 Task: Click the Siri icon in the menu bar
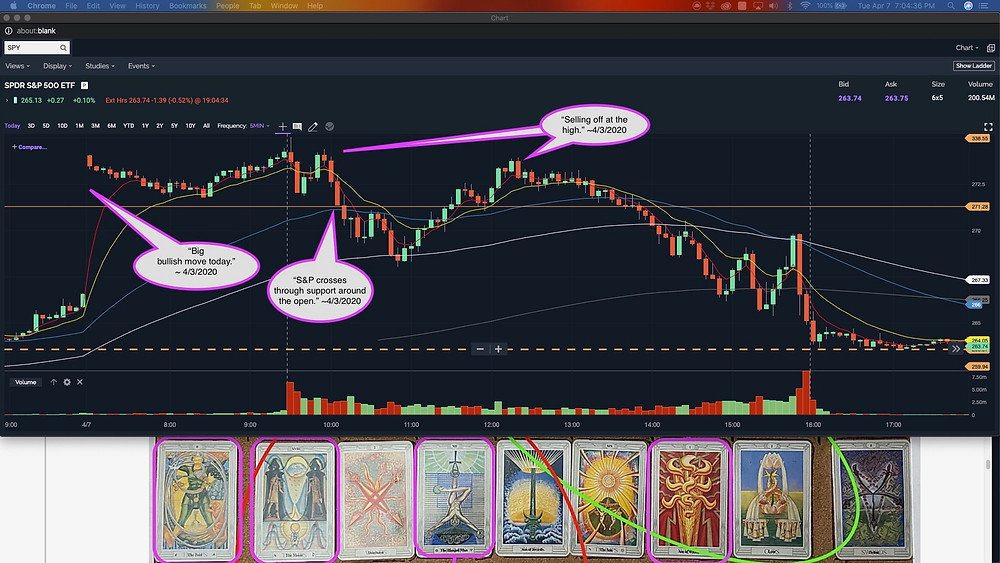(x=968, y=6)
